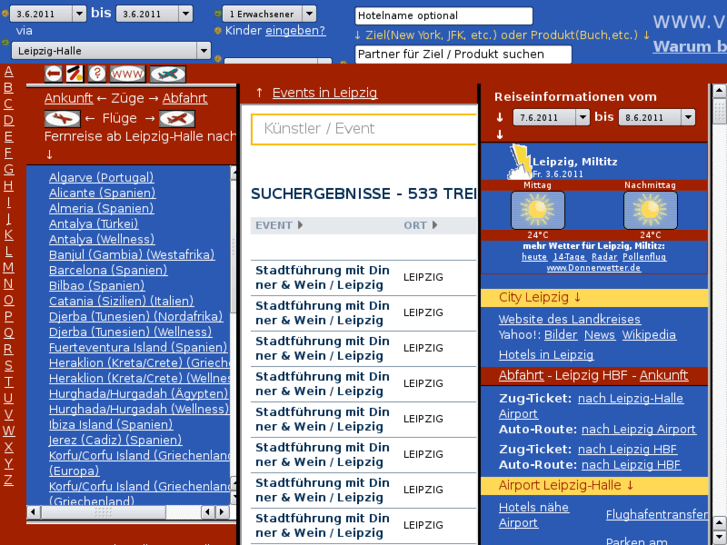The height and width of the screenshot is (545, 727).
Task: Open the 'Barcelona (Spanien)' destination
Action: (x=108, y=270)
